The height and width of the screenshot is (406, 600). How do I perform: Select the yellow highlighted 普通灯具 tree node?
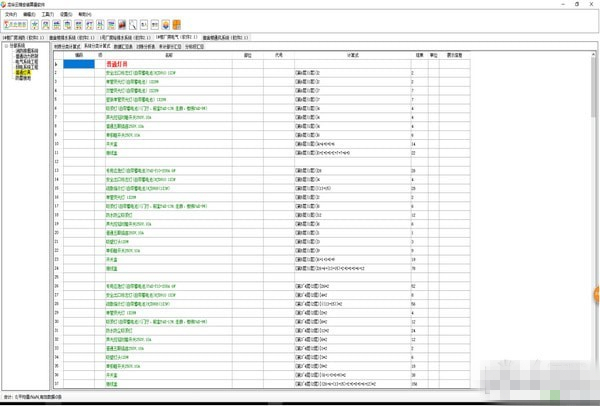pyautogui.click(x=23, y=72)
